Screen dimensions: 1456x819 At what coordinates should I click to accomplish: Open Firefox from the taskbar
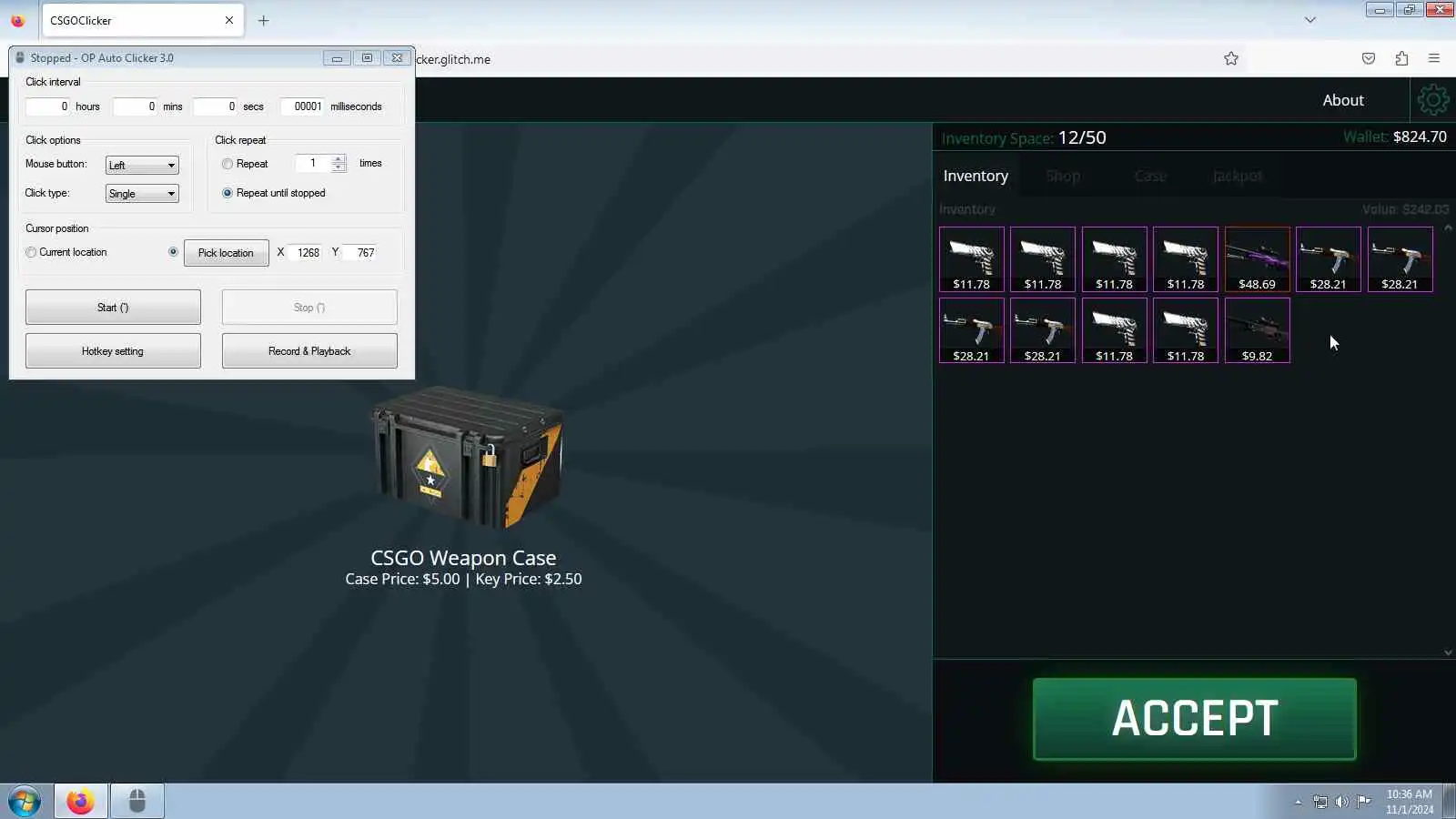tap(80, 802)
